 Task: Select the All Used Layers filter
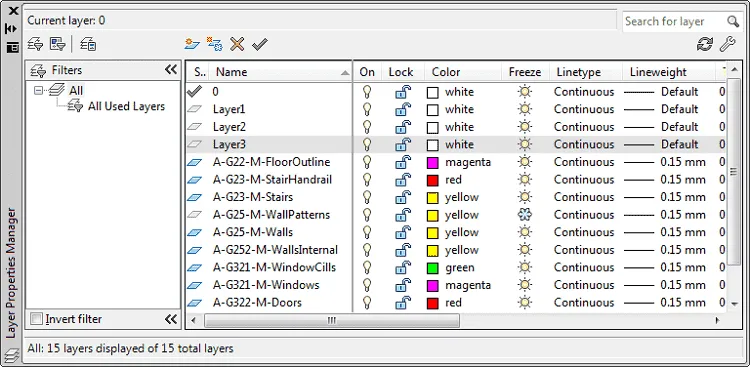pos(126,106)
